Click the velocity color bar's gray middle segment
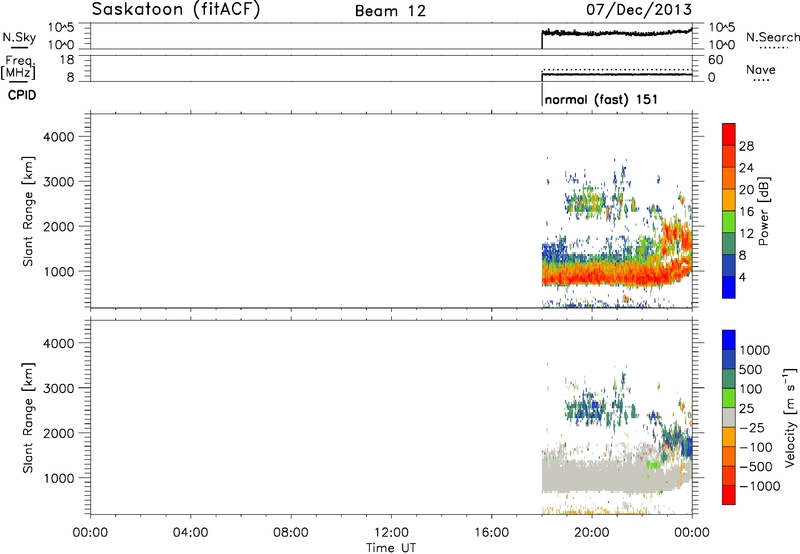The image size is (800, 554). pos(729,417)
